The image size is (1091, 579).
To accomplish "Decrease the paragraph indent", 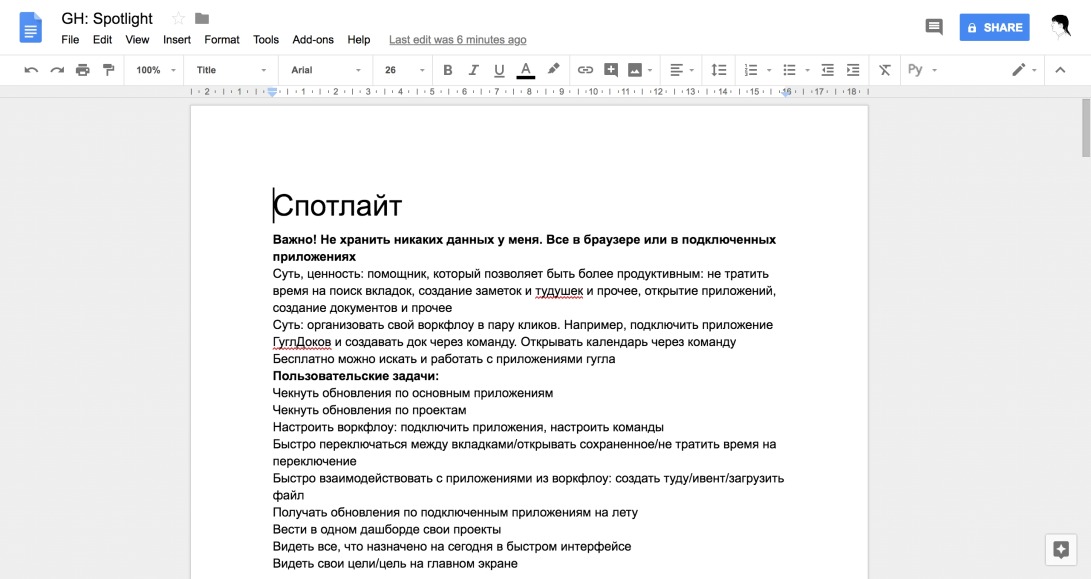I will point(827,70).
